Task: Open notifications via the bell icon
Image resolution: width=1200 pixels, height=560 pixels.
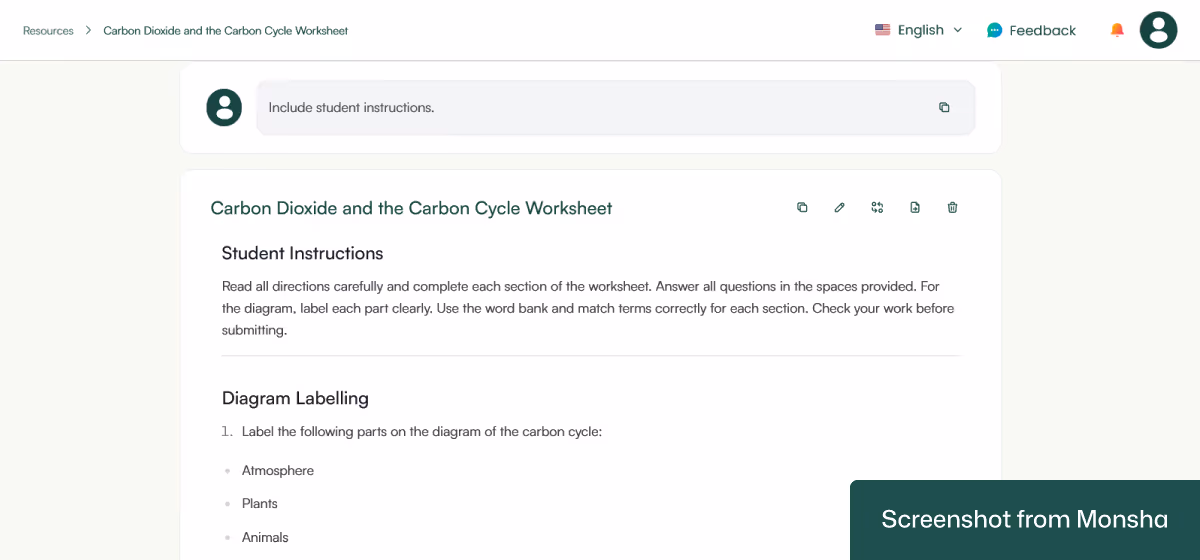Action: click(1117, 30)
